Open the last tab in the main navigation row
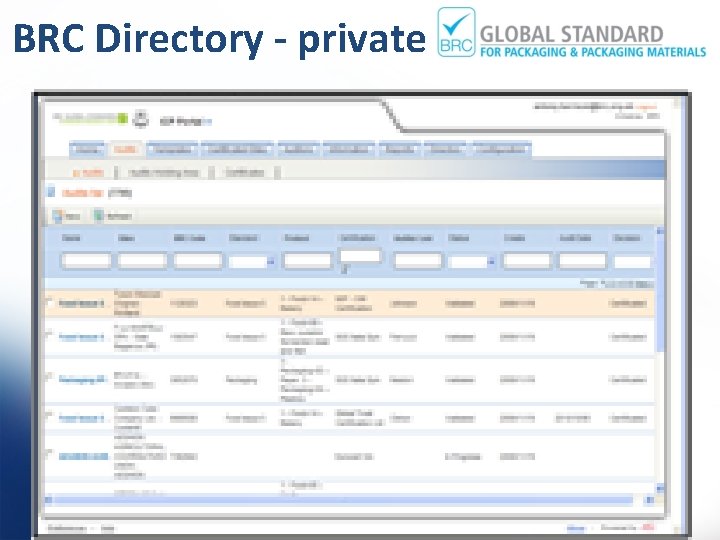The image size is (720, 540). [x=501, y=150]
